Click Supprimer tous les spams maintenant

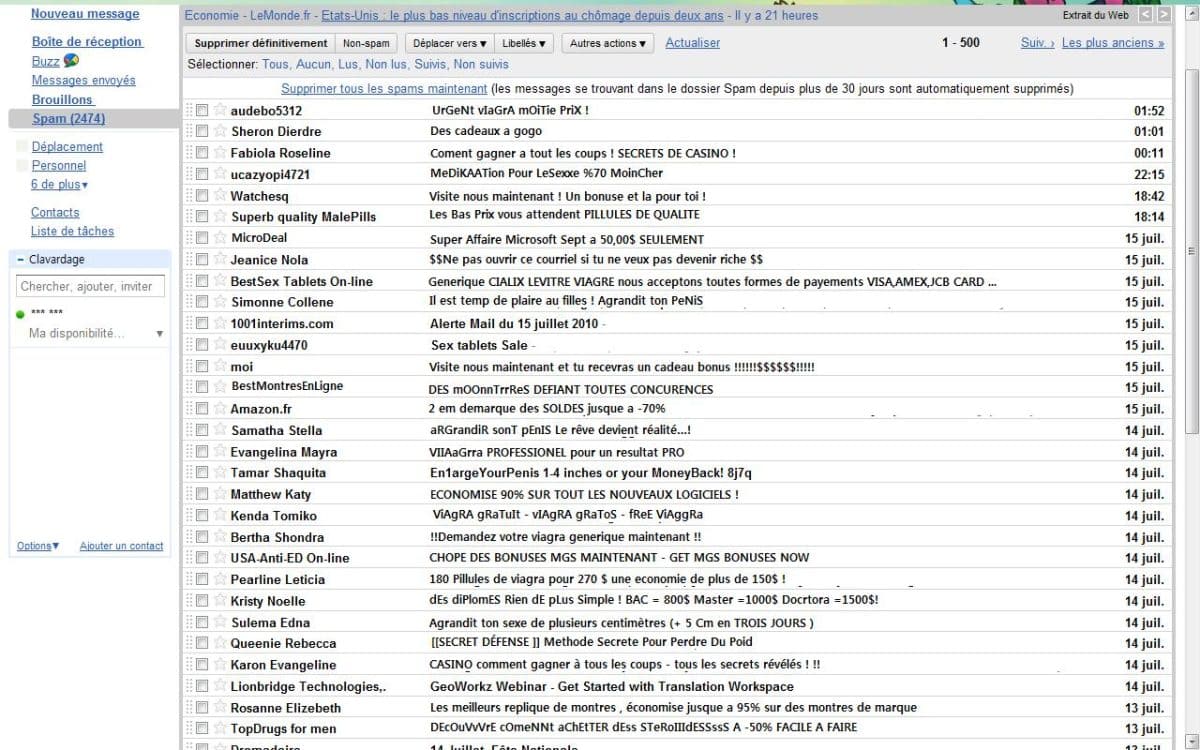point(384,89)
